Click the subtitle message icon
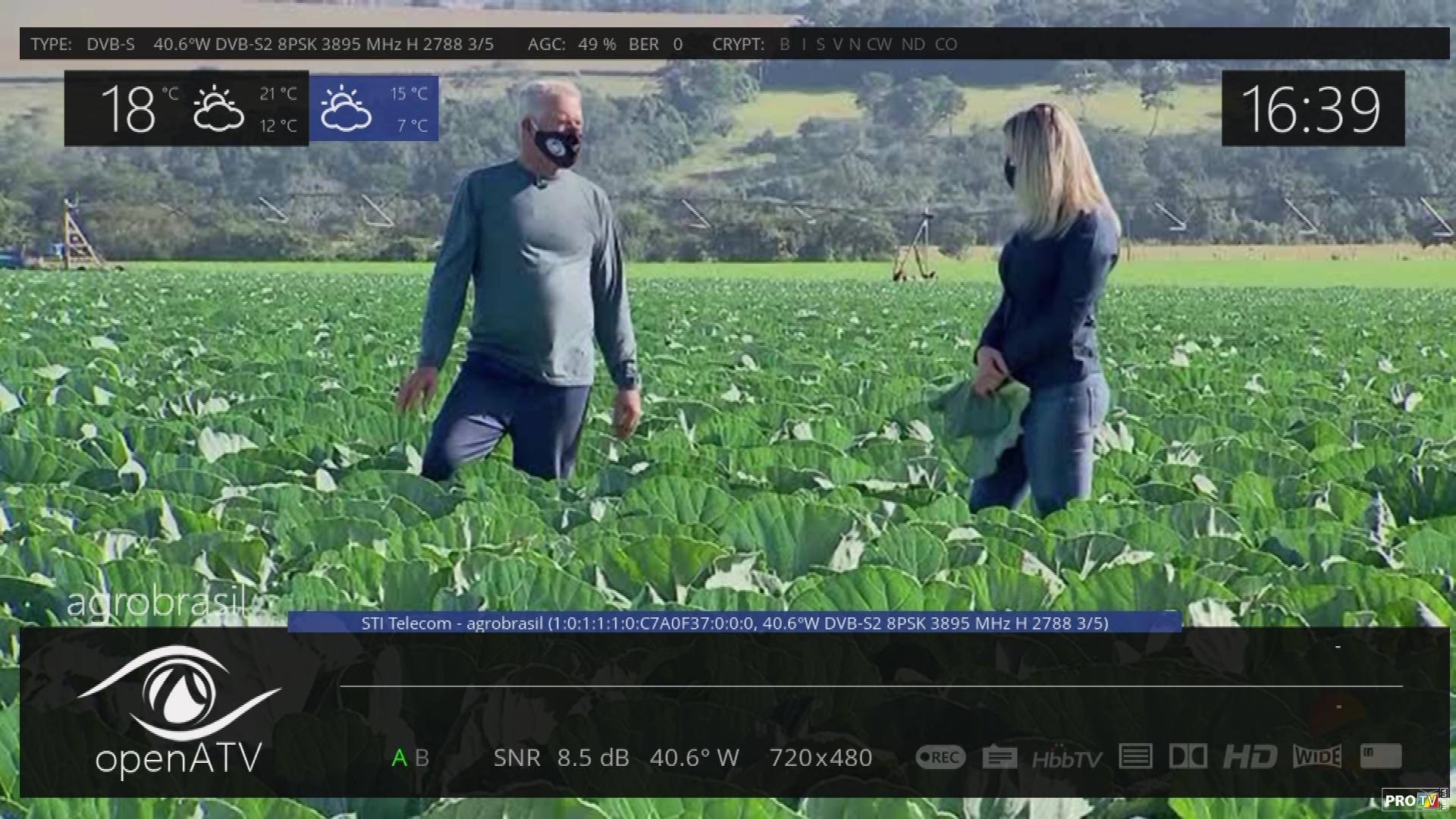This screenshot has width=1456, height=819. tap(999, 757)
